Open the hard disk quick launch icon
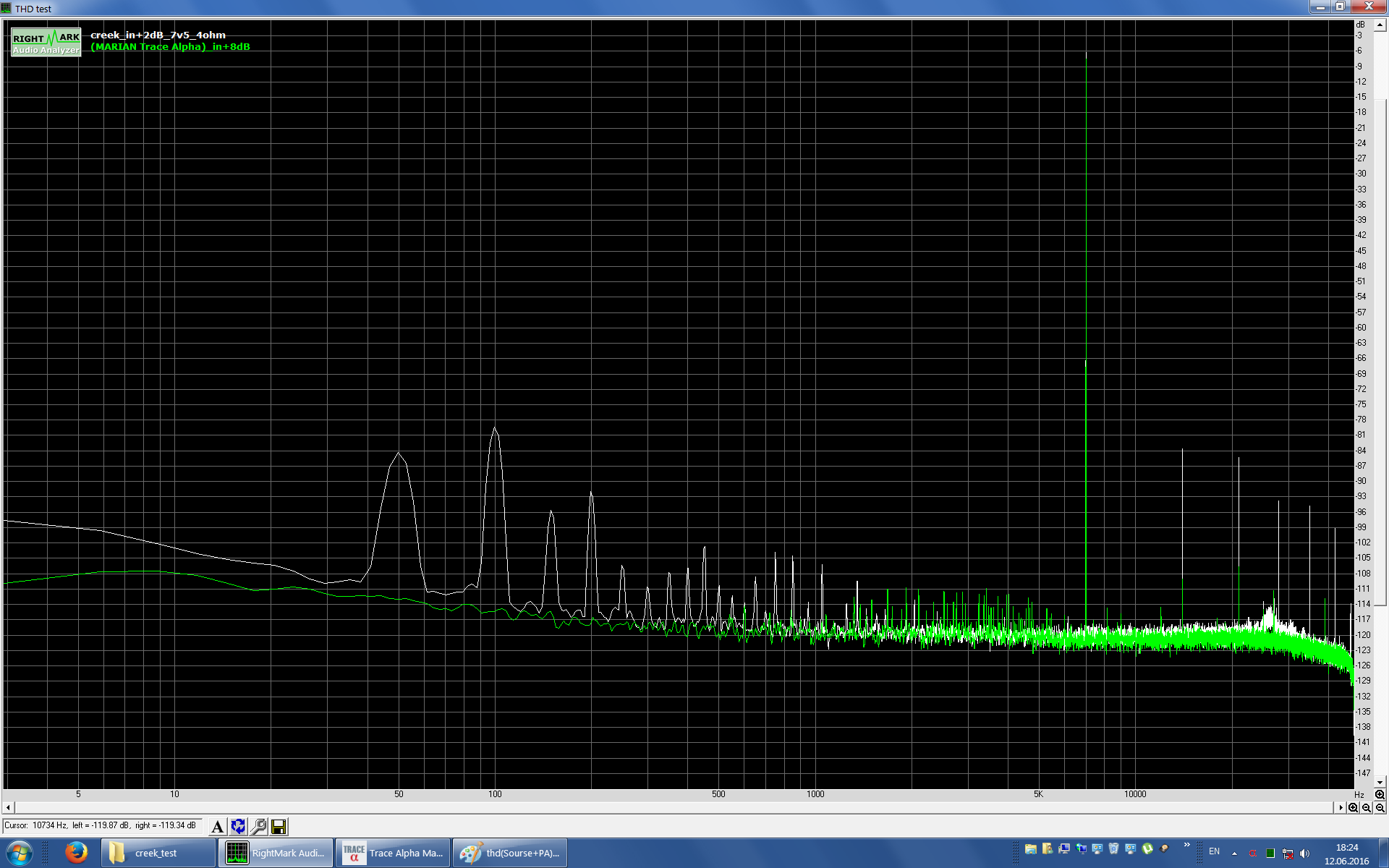This screenshot has height=868, width=1389. [1164, 849]
